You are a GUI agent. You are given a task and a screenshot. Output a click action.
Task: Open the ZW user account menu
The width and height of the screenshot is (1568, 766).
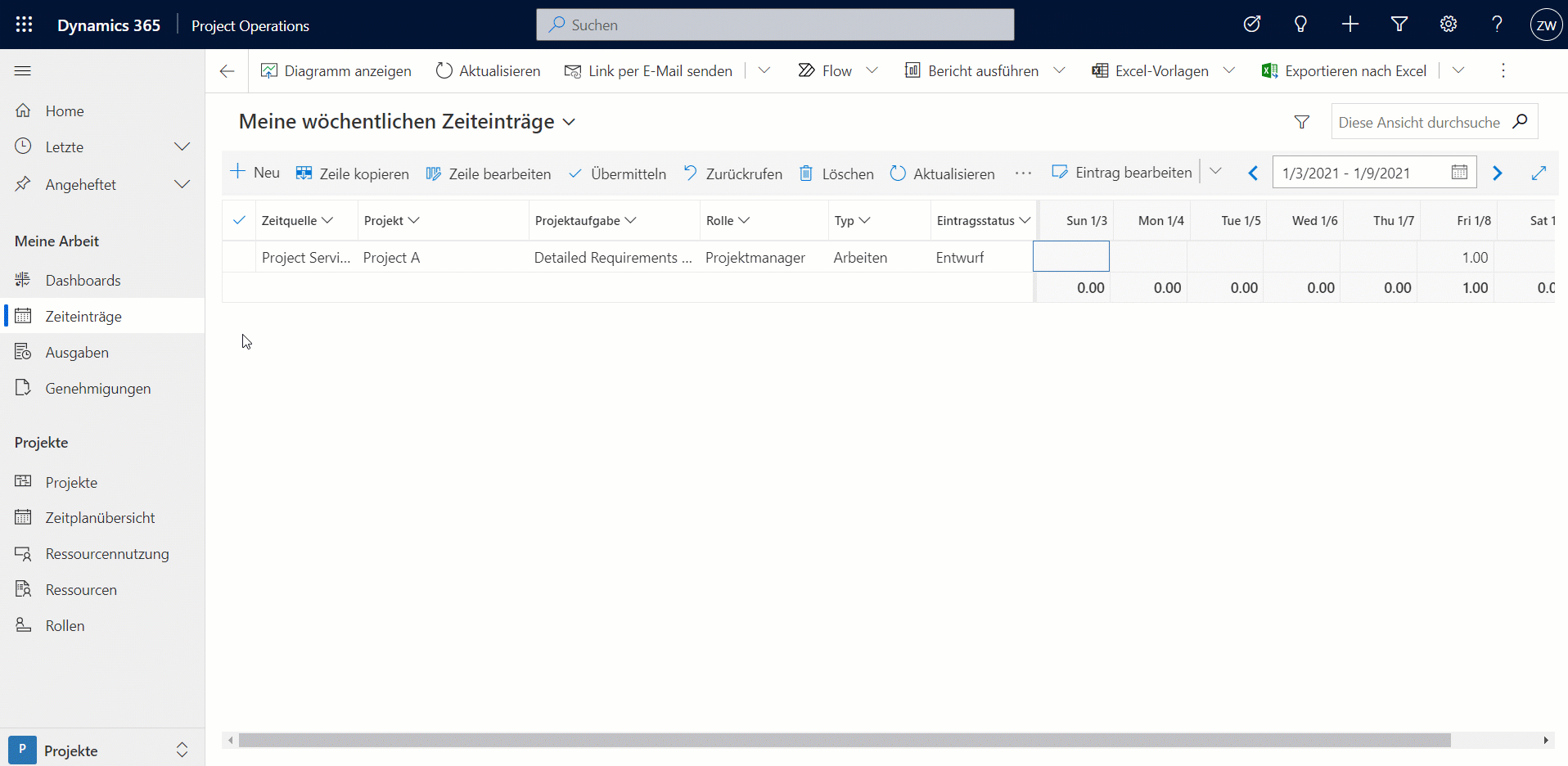tap(1546, 25)
